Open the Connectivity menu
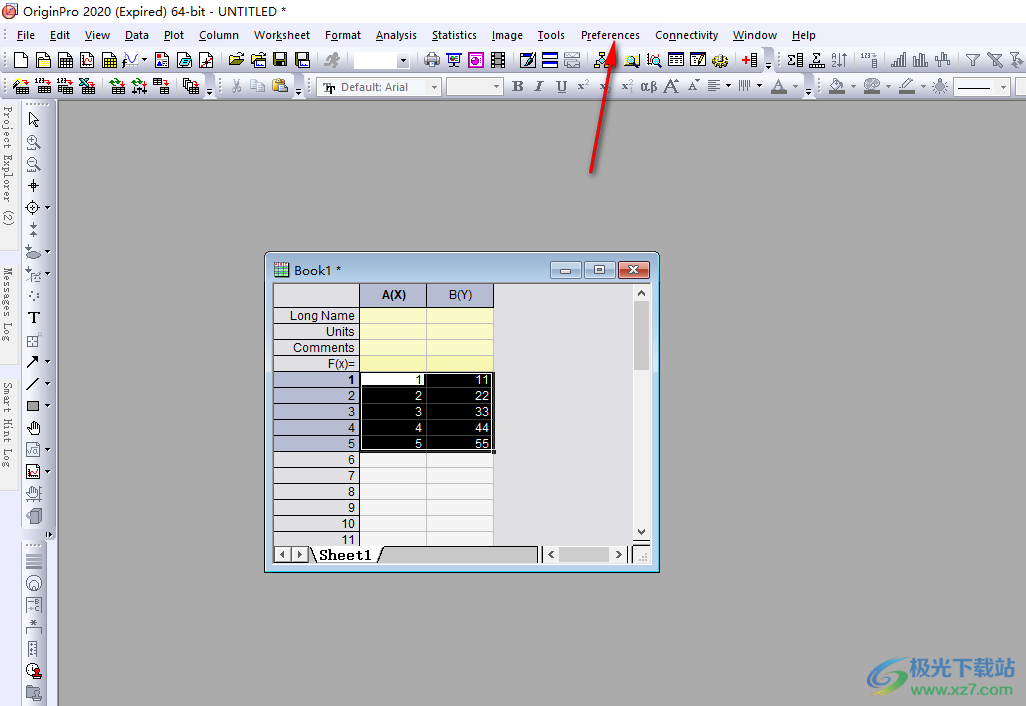The image size is (1026, 706). point(686,35)
